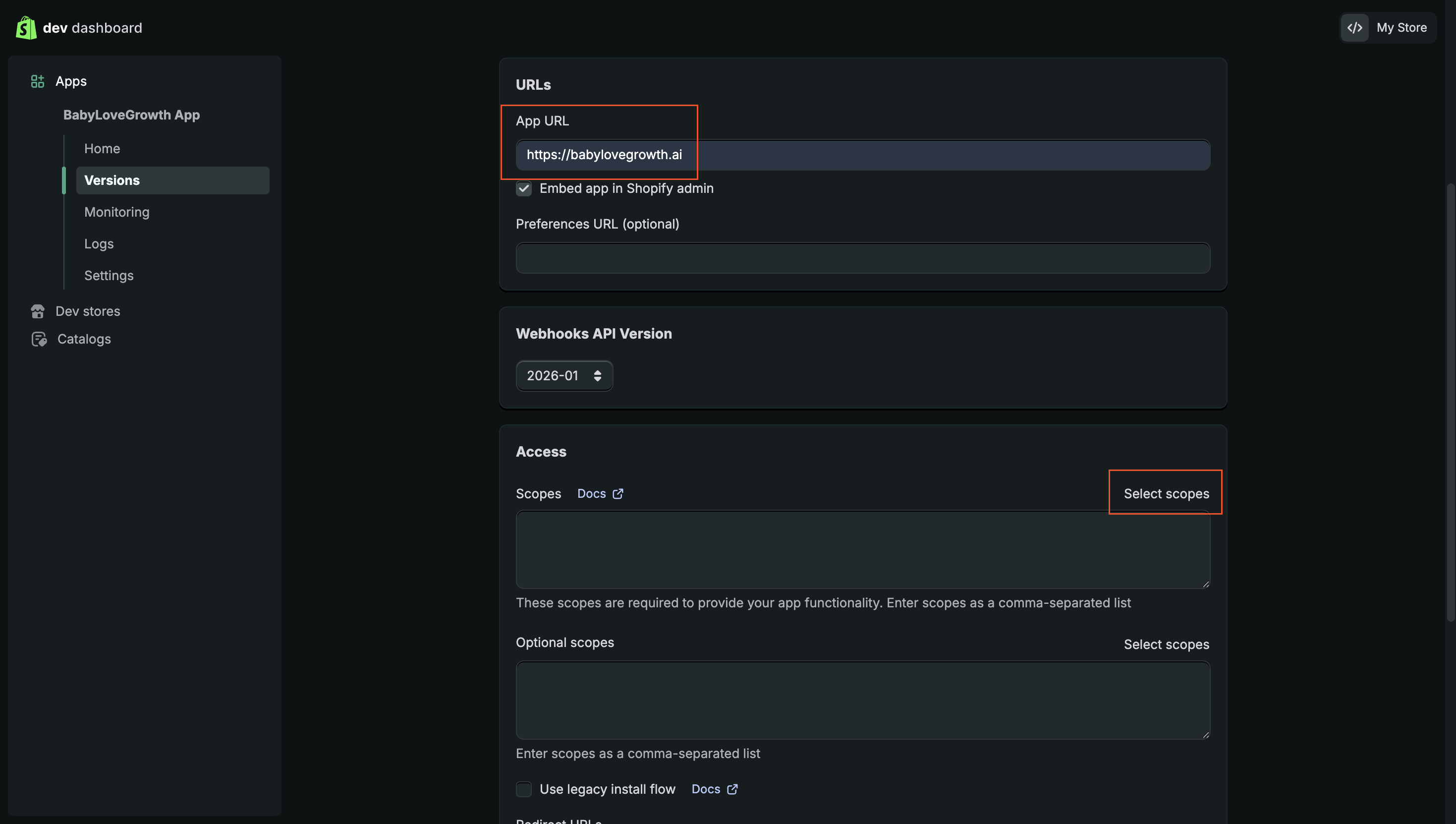Click the Catalogs icon in sidebar
The height and width of the screenshot is (824, 1456).
[x=39, y=339]
